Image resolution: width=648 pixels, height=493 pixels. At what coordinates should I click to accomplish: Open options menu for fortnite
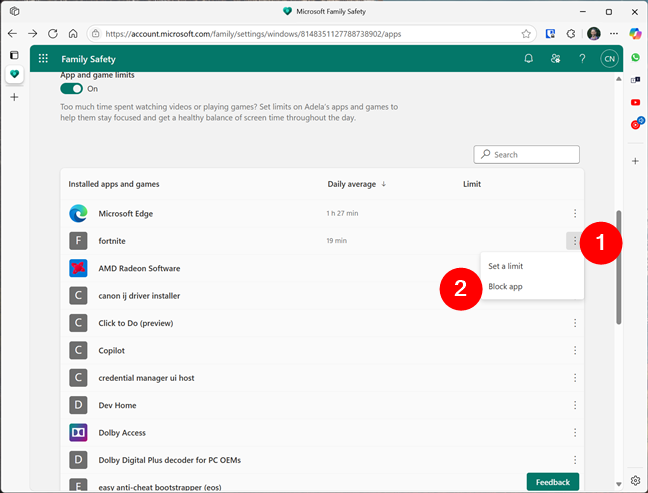[574, 241]
